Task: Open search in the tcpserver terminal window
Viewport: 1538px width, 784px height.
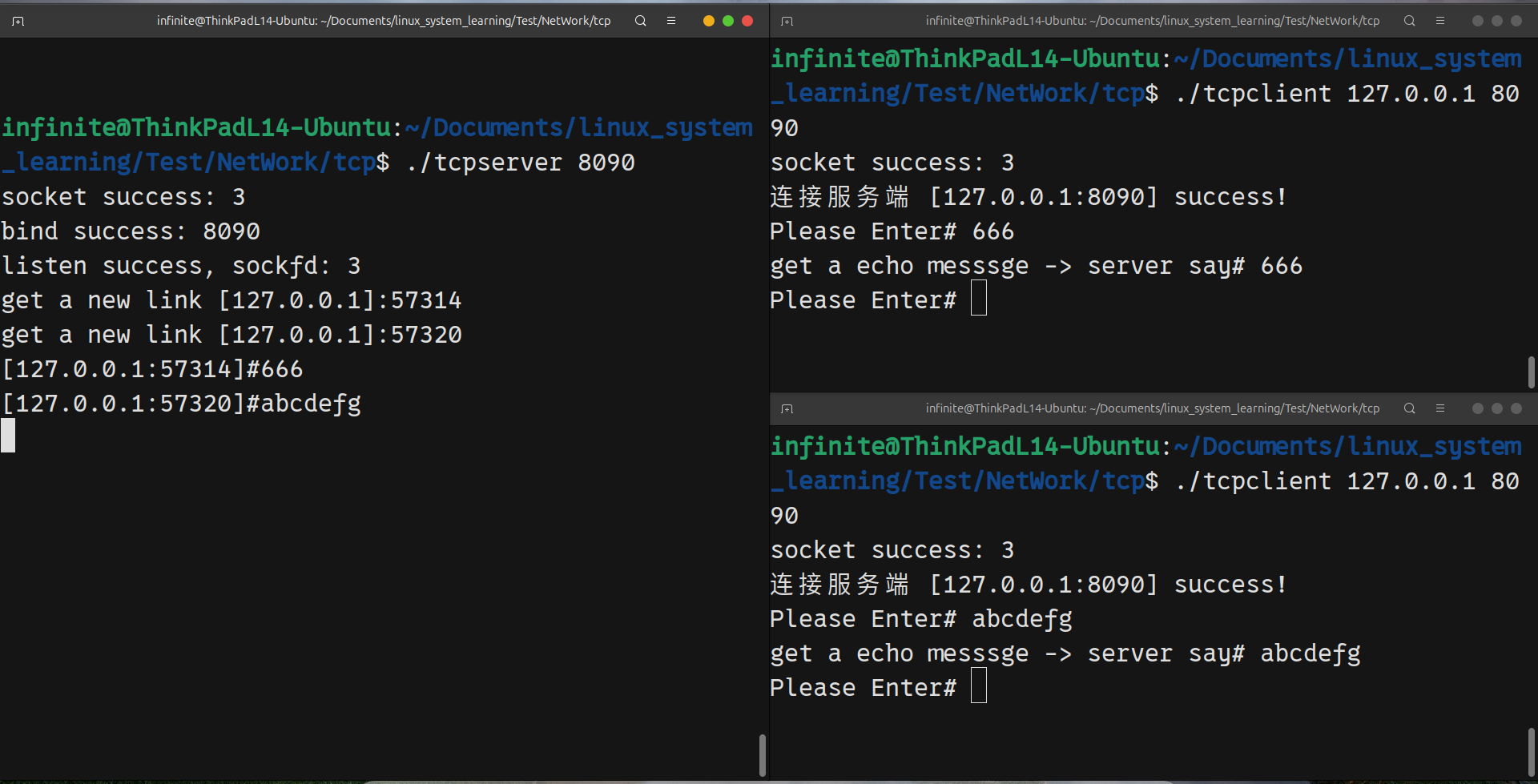Action: 640,21
